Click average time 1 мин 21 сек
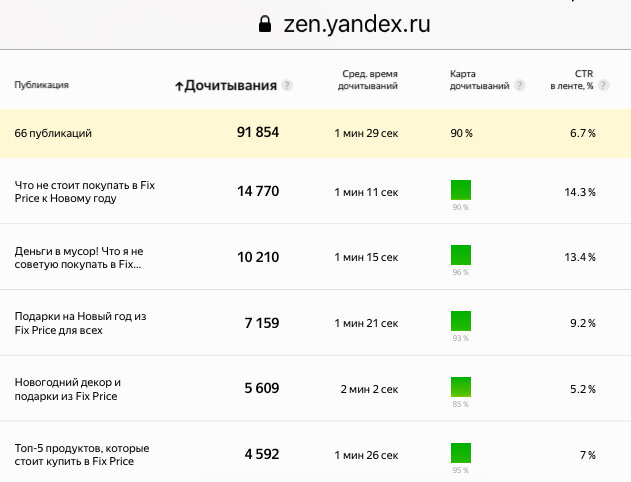Viewport: 631px width, 482px height. tap(366, 323)
